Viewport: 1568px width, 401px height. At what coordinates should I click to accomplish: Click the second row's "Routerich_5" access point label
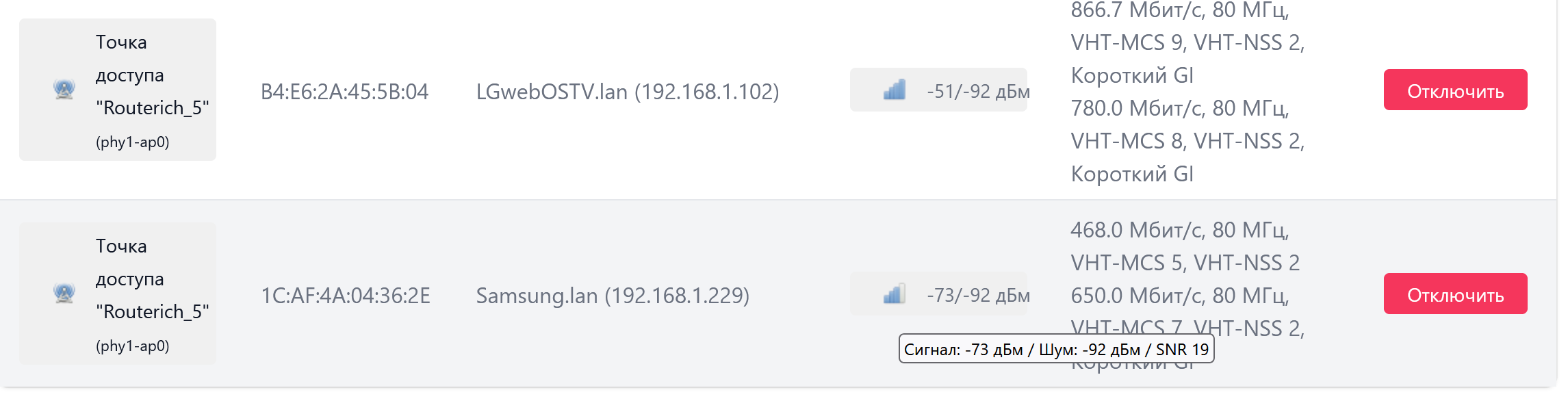(153, 312)
